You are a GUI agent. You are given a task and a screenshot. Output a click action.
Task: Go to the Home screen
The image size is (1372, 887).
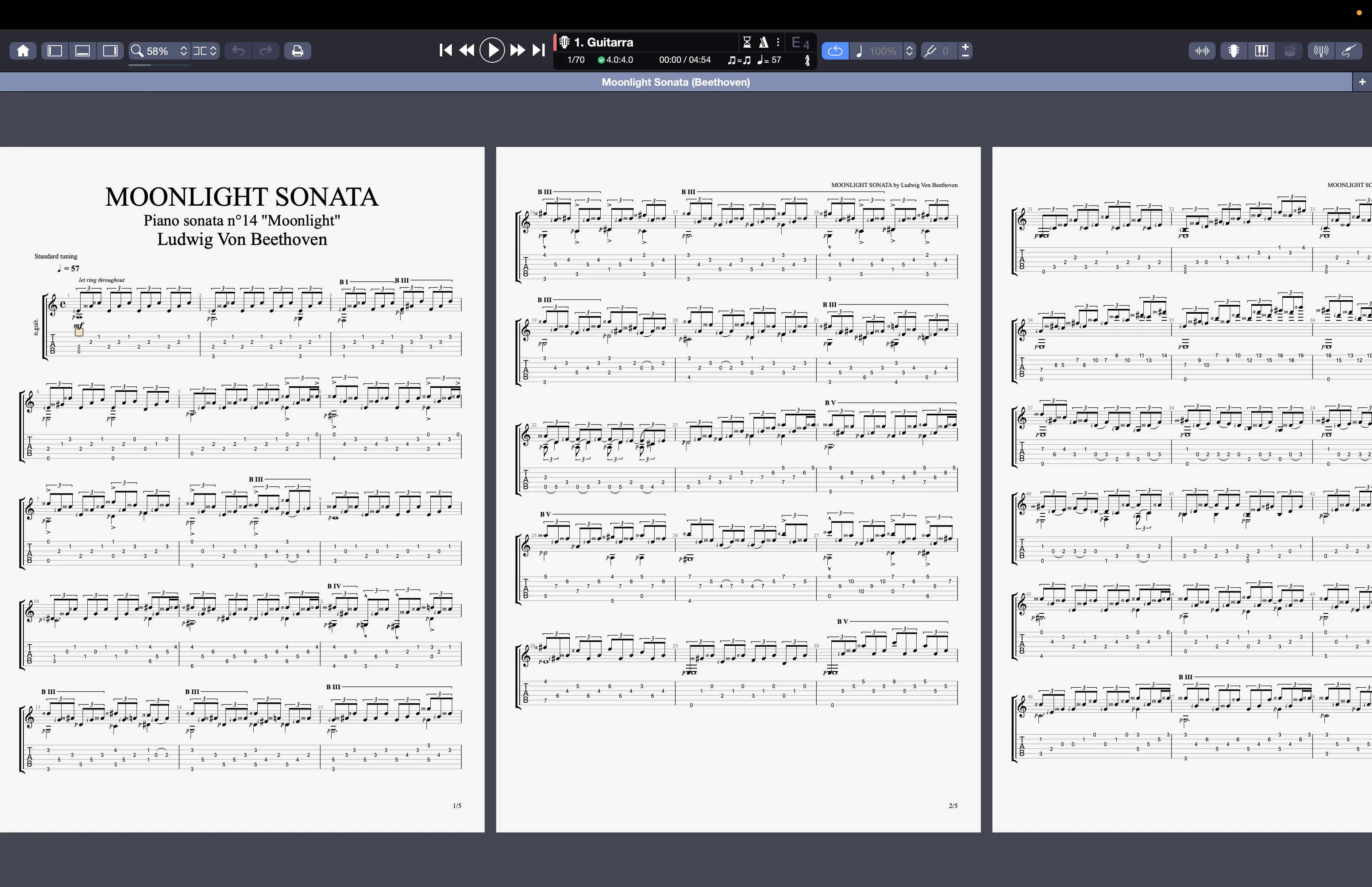(x=23, y=51)
